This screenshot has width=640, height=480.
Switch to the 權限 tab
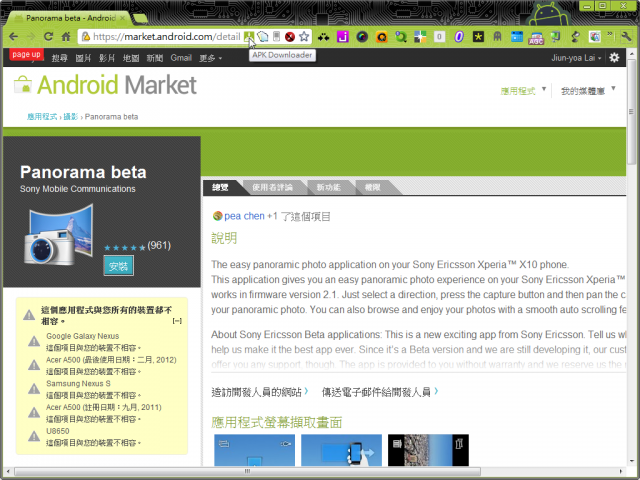click(373, 187)
